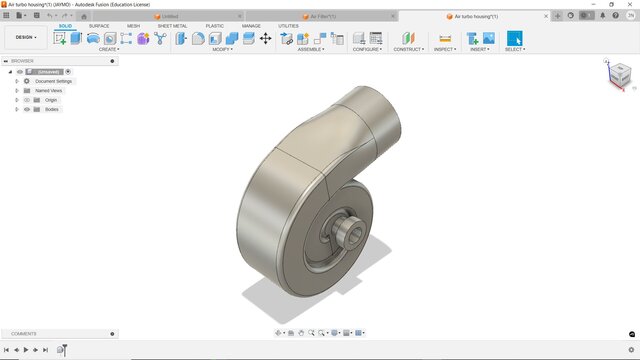
Task: Toggle Origin folder visibility eye
Action: (x=27, y=100)
